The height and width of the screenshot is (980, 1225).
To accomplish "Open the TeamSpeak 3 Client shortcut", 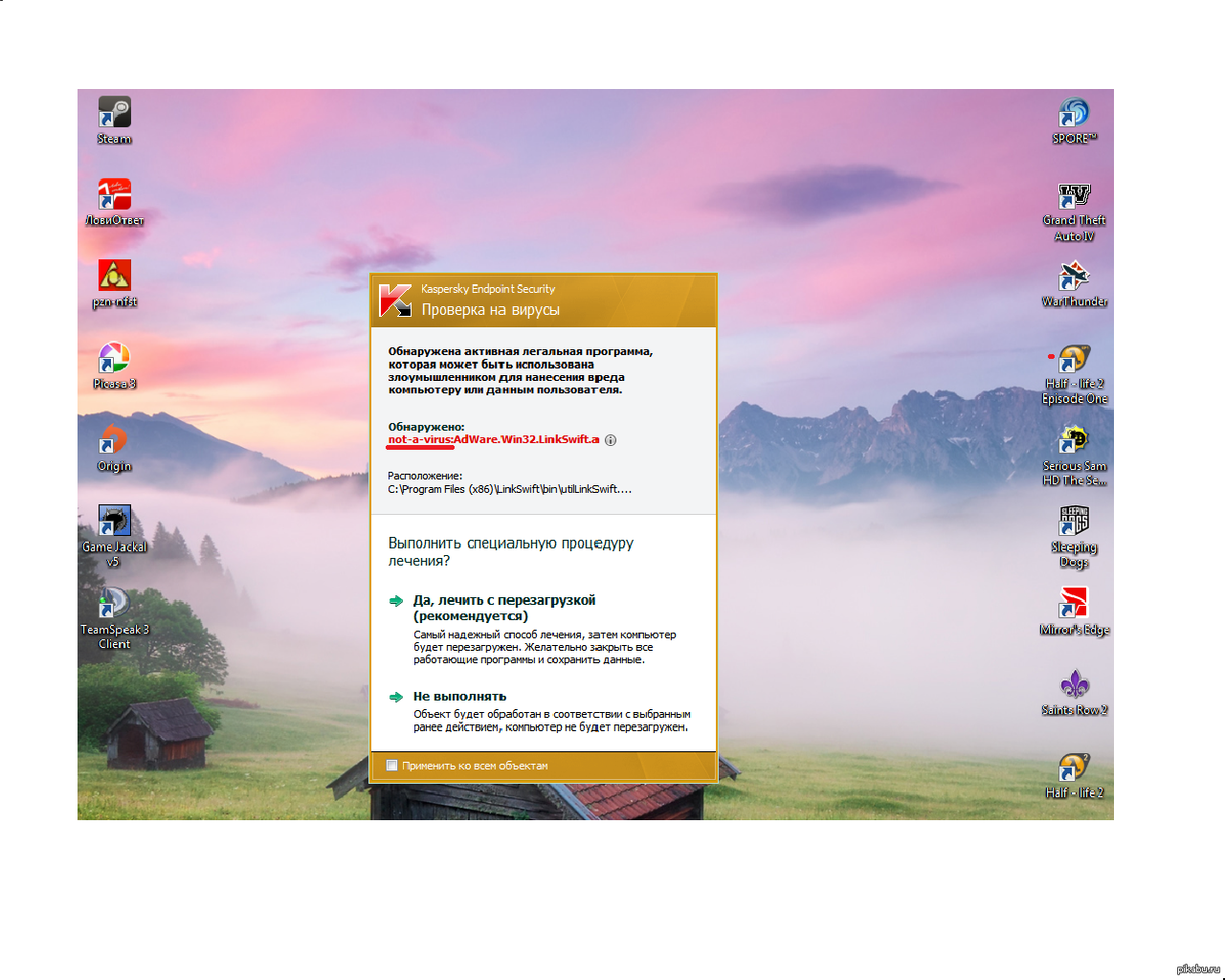I will pyautogui.click(x=114, y=618).
